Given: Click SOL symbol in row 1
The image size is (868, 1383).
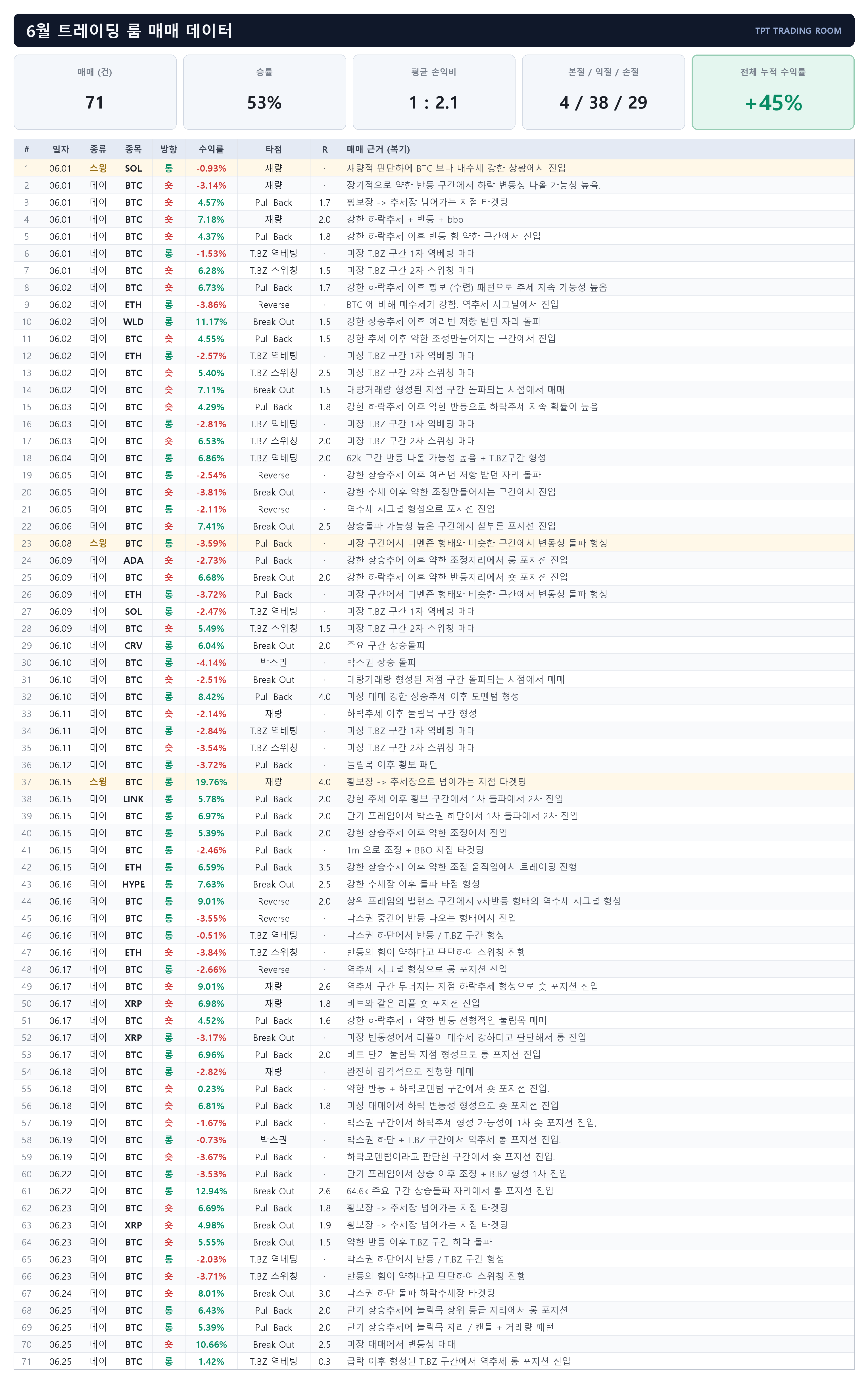Looking at the screenshot, I should [133, 168].
